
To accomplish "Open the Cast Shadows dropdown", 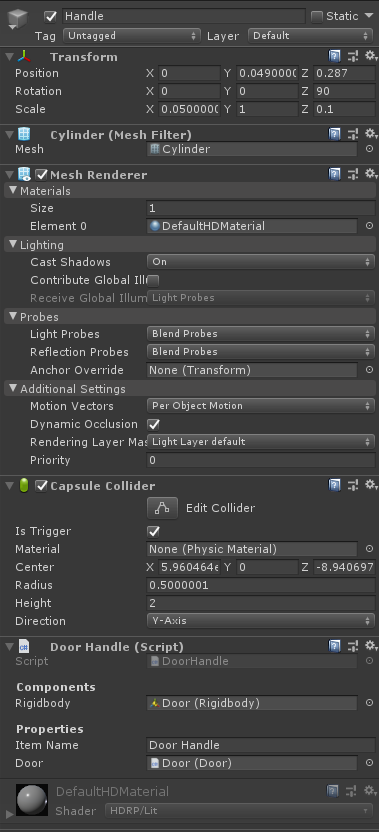I will tap(261, 262).
